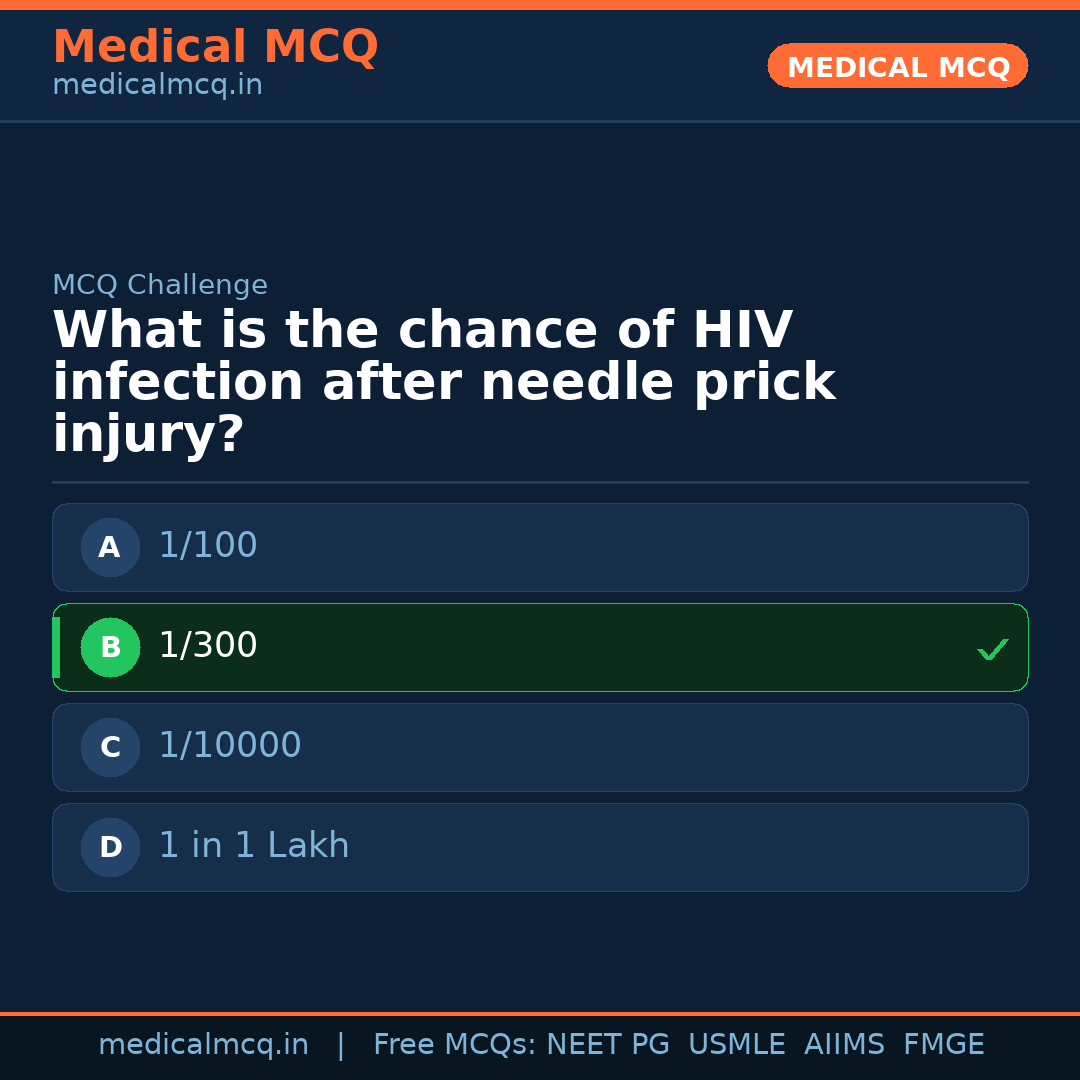Click the green checkmark on option B

coord(992,649)
